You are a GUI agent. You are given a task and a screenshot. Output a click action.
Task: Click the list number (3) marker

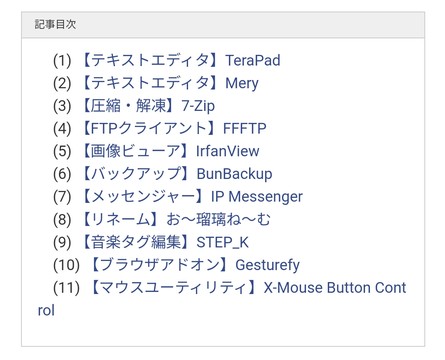coord(62,106)
